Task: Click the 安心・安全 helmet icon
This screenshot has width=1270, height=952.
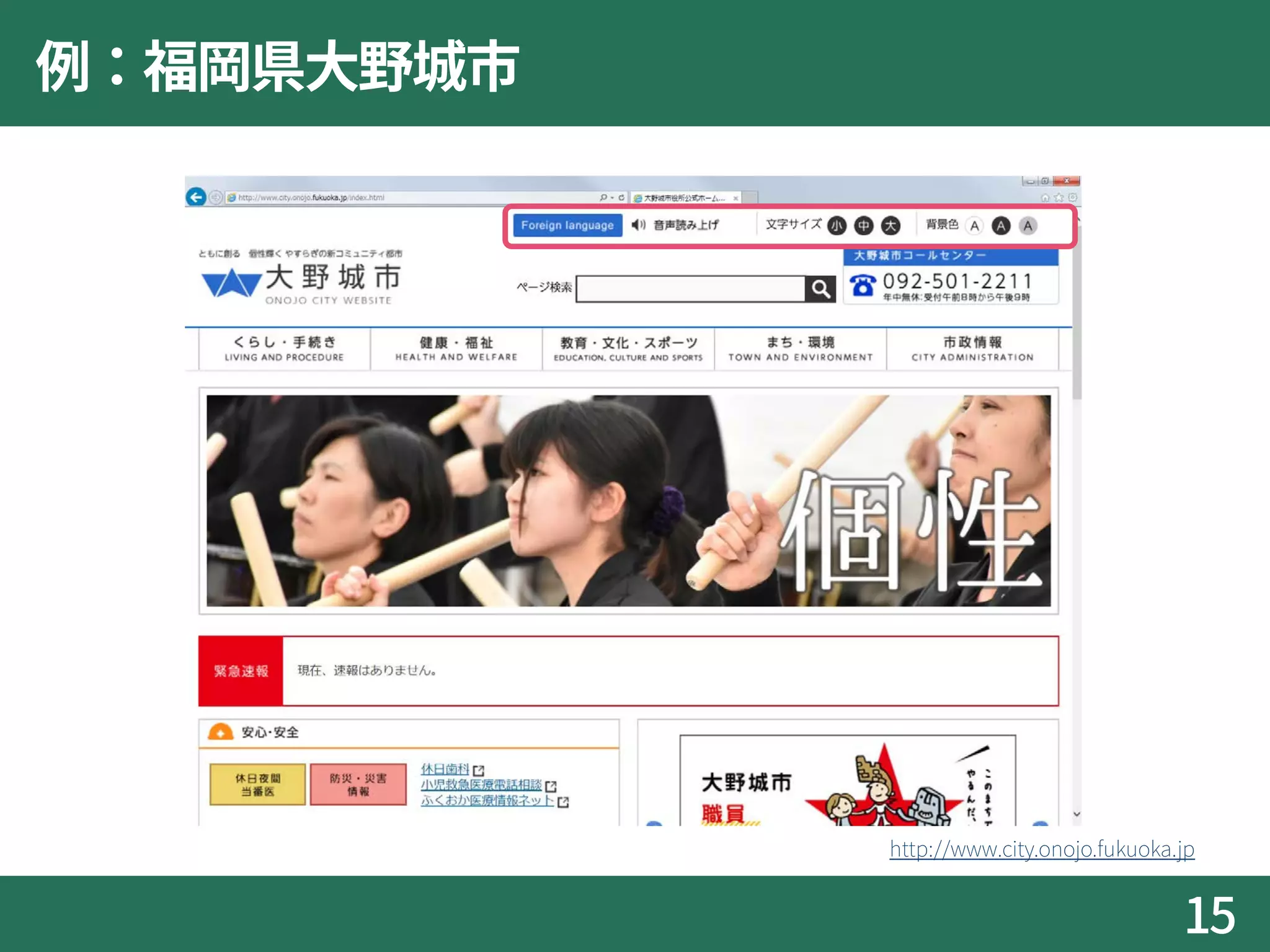Action: [220, 732]
